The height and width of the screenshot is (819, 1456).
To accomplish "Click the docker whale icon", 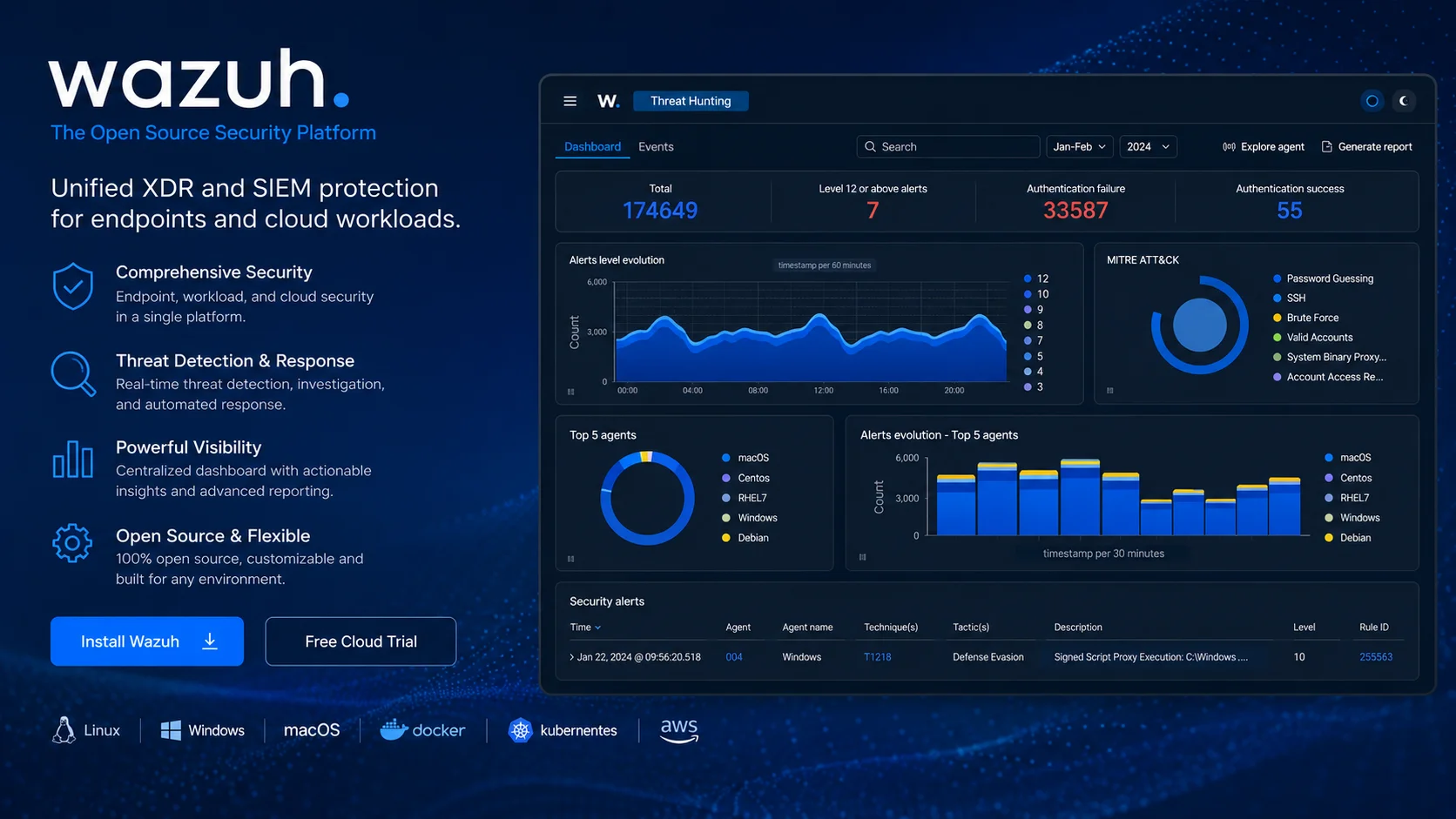I will pos(394,729).
